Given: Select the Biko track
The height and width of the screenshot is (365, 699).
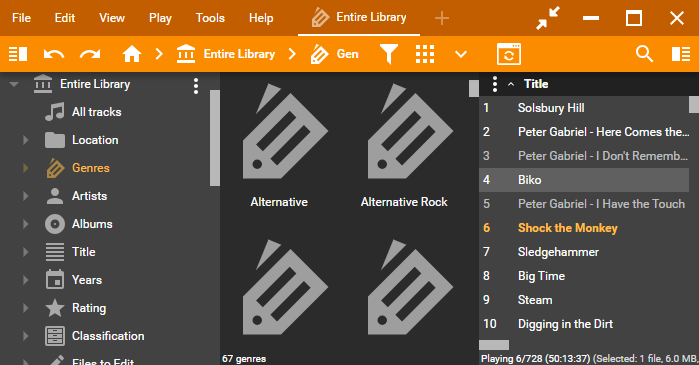Looking at the screenshot, I should (584, 180).
